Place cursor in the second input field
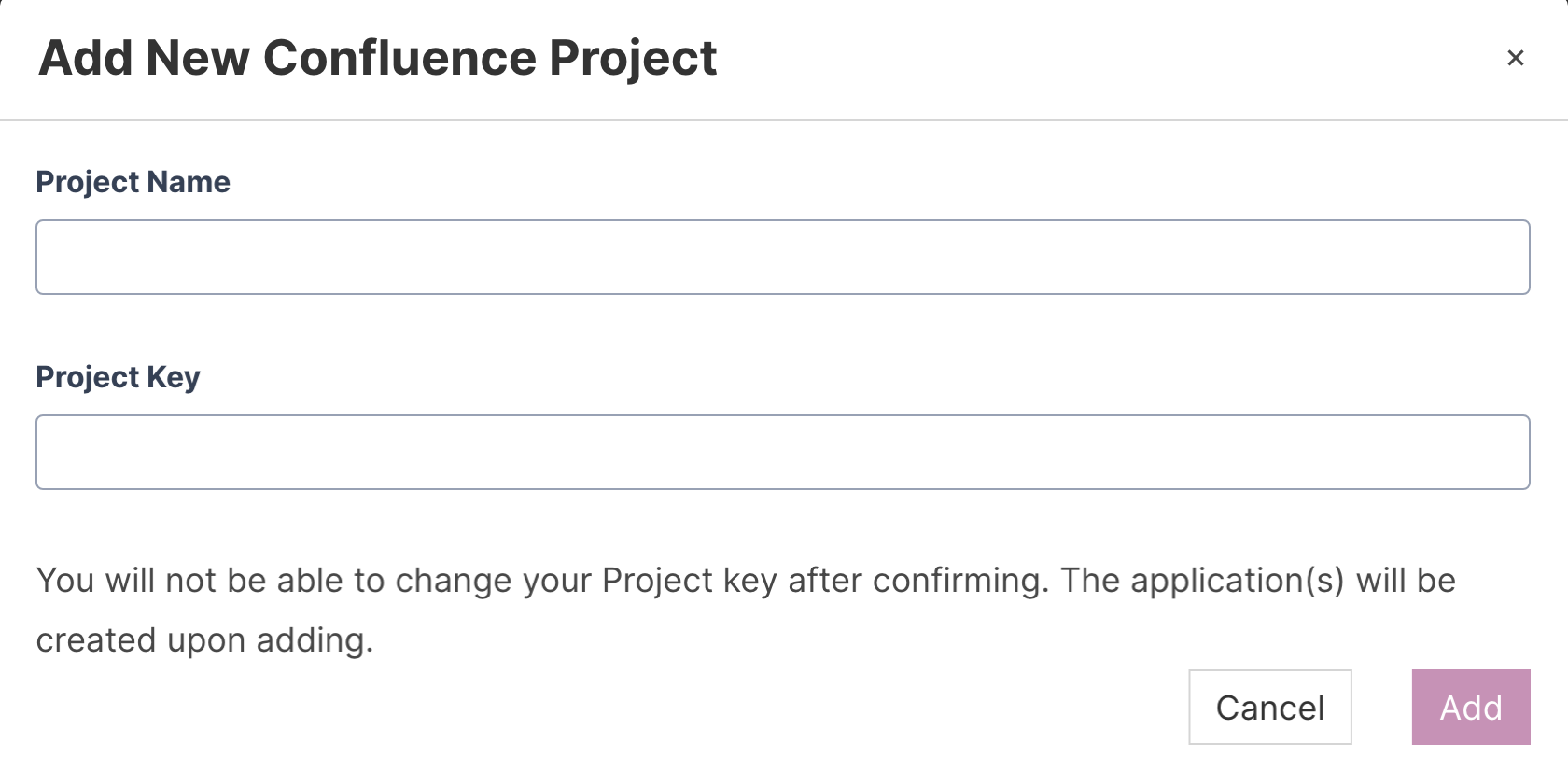The height and width of the screenshot is (758, 1568). point(782,453)
